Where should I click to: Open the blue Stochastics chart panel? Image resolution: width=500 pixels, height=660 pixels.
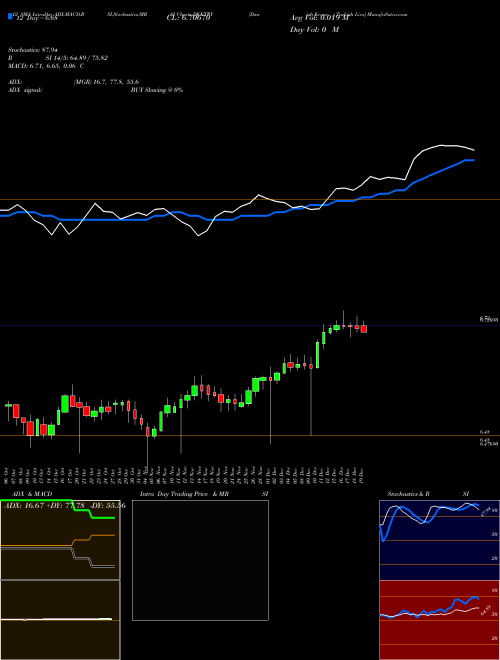[439, 540]
